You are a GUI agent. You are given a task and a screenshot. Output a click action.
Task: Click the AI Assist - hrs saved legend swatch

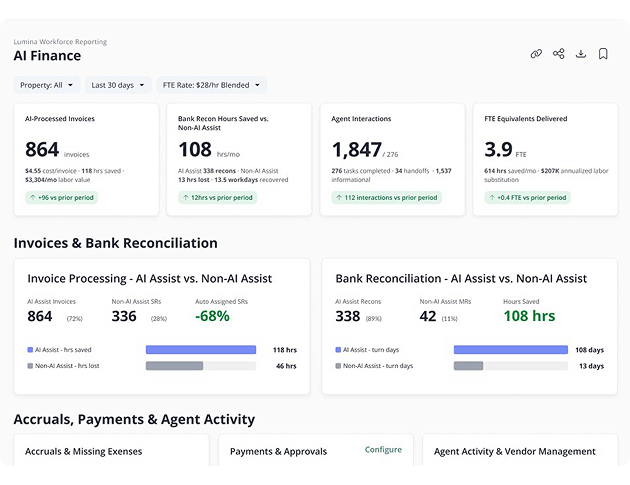tap(30, 350)
